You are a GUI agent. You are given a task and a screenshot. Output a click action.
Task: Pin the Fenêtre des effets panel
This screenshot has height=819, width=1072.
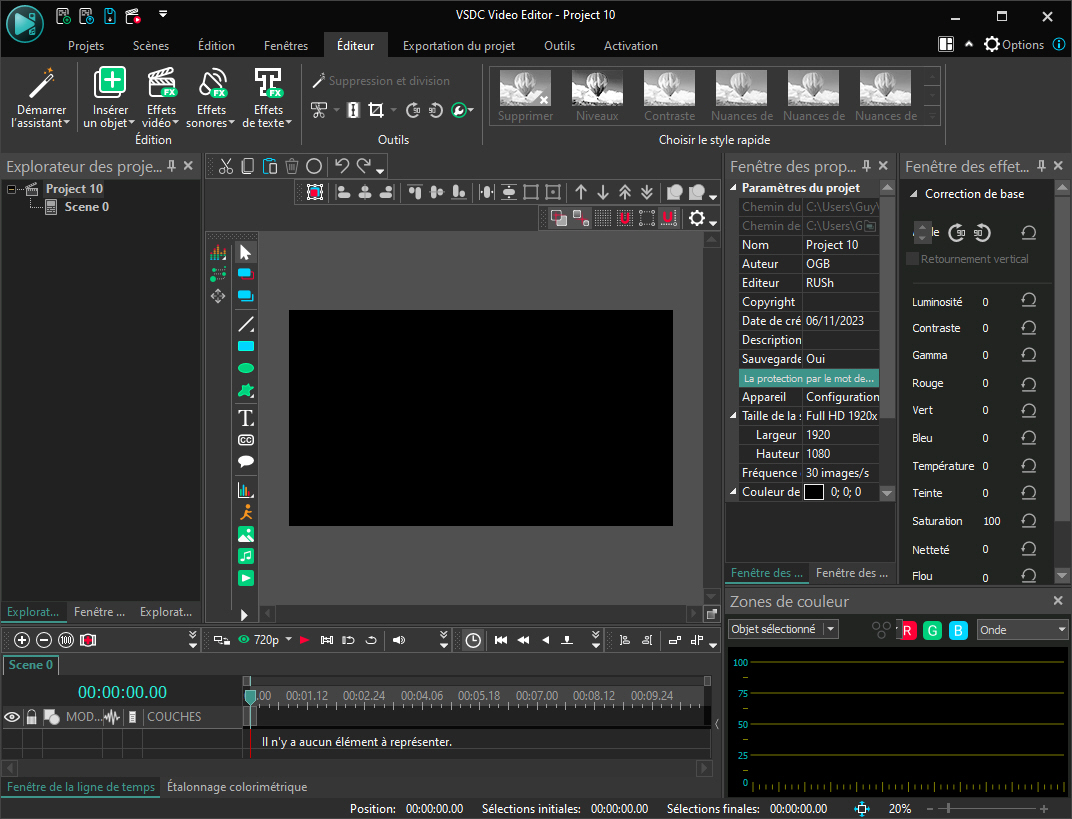(x=1041, y=165)
